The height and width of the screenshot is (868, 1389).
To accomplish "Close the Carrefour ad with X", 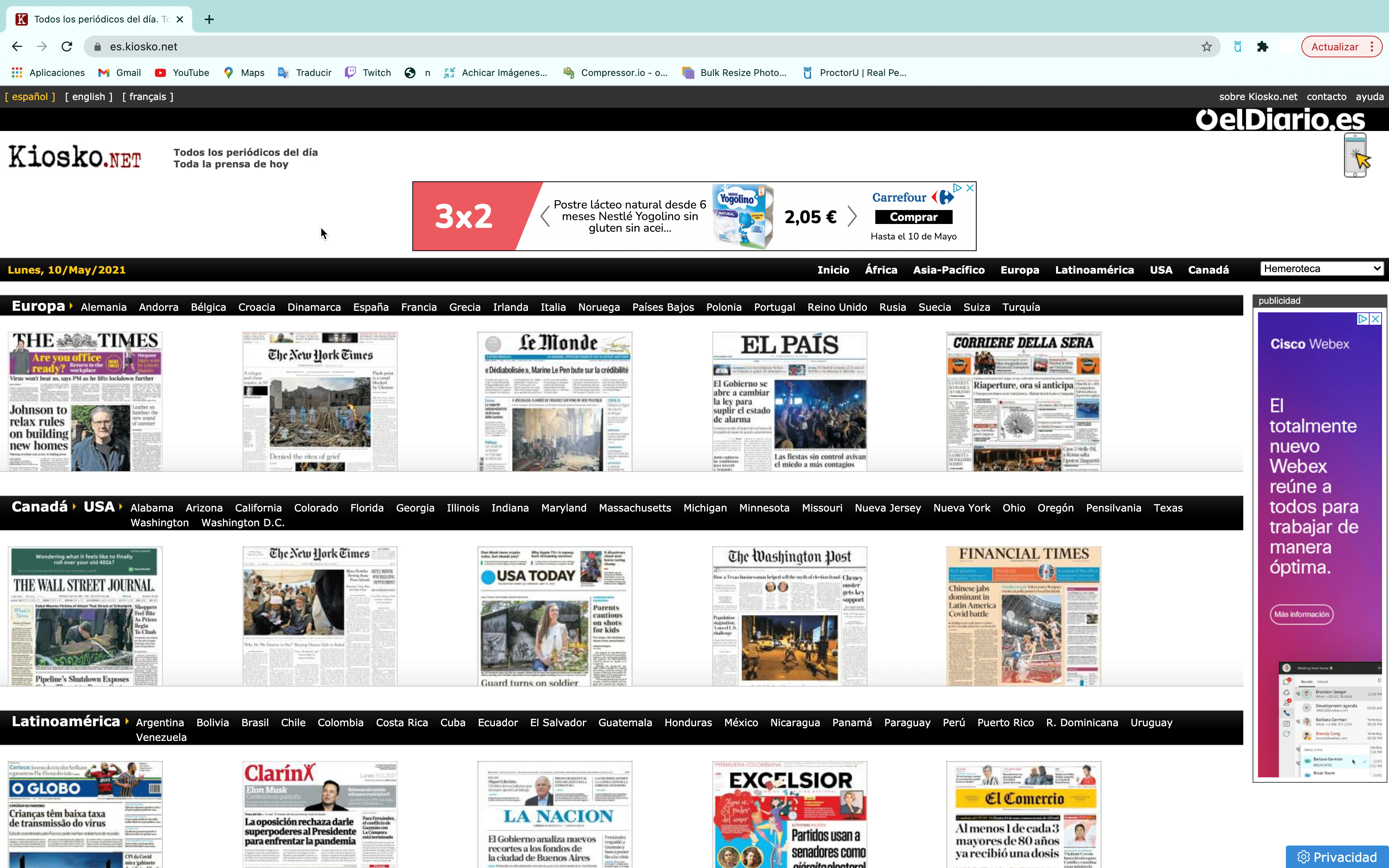I will point(970,188).
